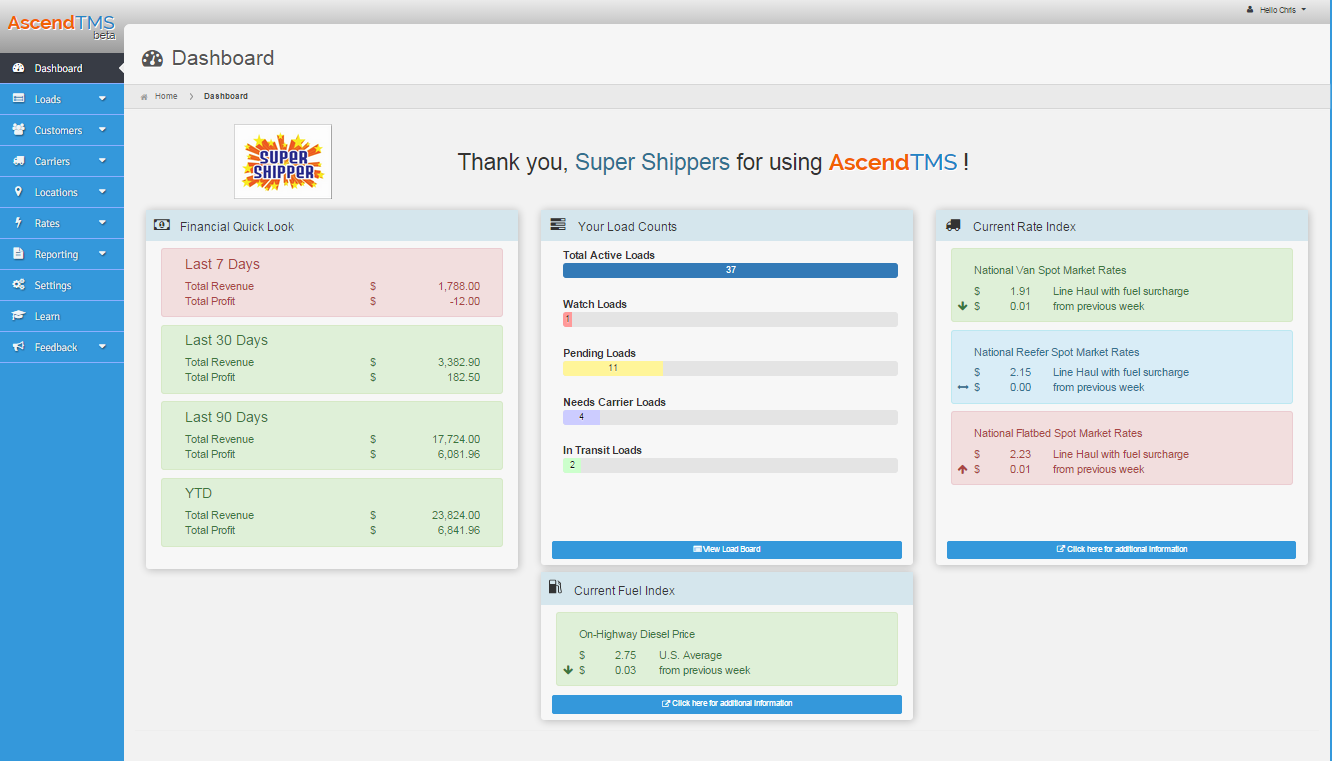
Task: Click the yellow Pending Loads bar showing 11
Action: pyautogui.click(x=613, y=368)
